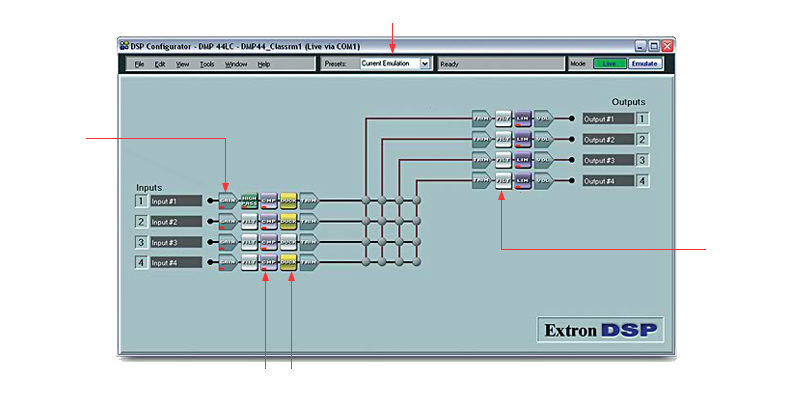Open the View menu
The image size is (790, 400).
coord(182,64)
